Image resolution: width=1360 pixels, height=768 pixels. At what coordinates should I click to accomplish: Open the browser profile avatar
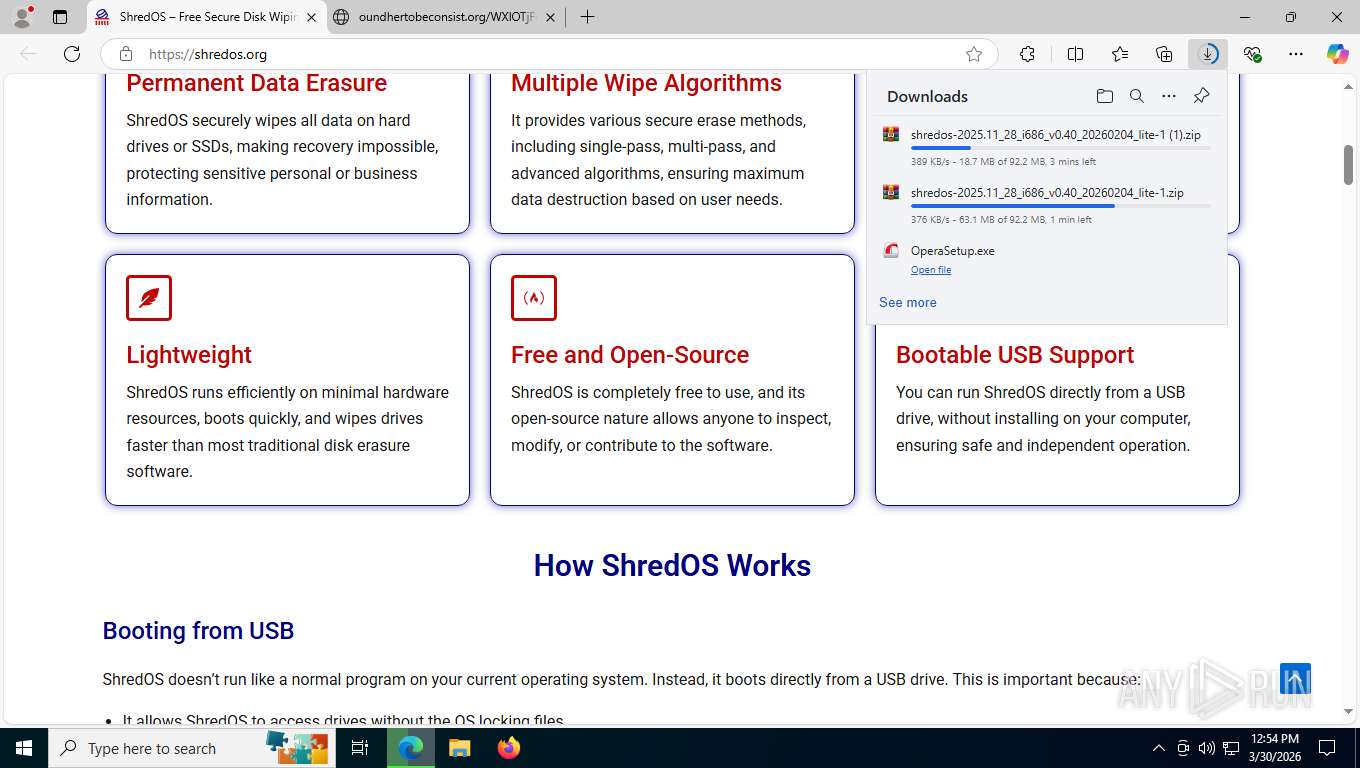click(x=22, y=17)
